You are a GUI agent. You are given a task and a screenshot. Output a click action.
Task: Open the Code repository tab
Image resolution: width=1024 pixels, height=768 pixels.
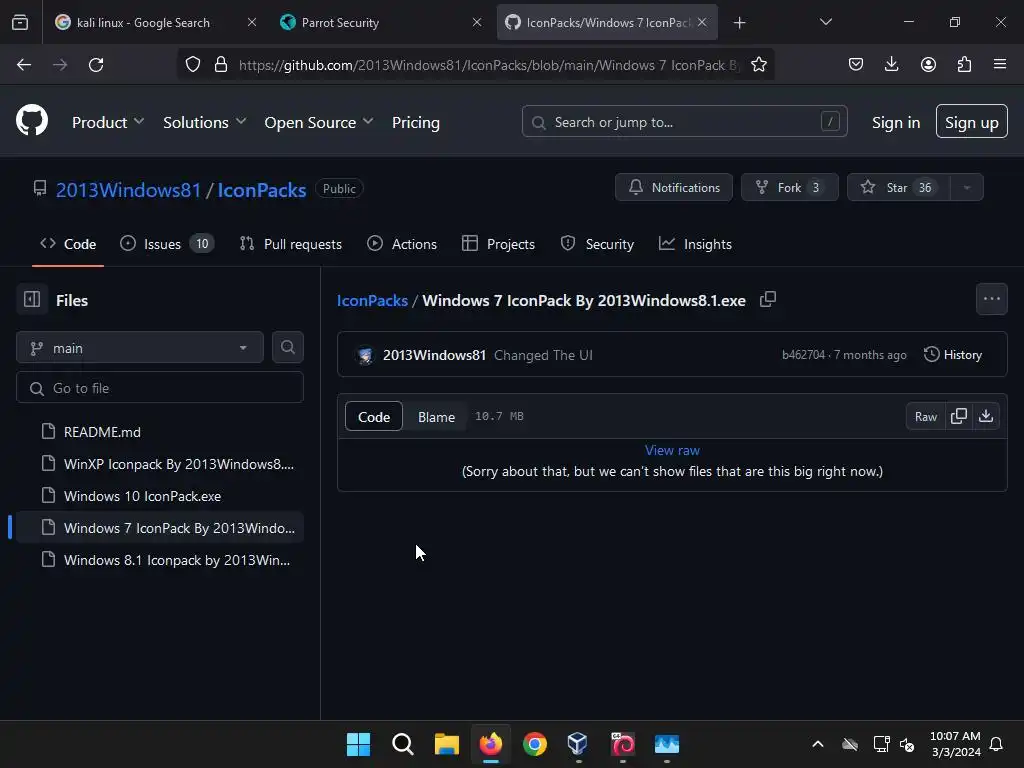(68, 244)
